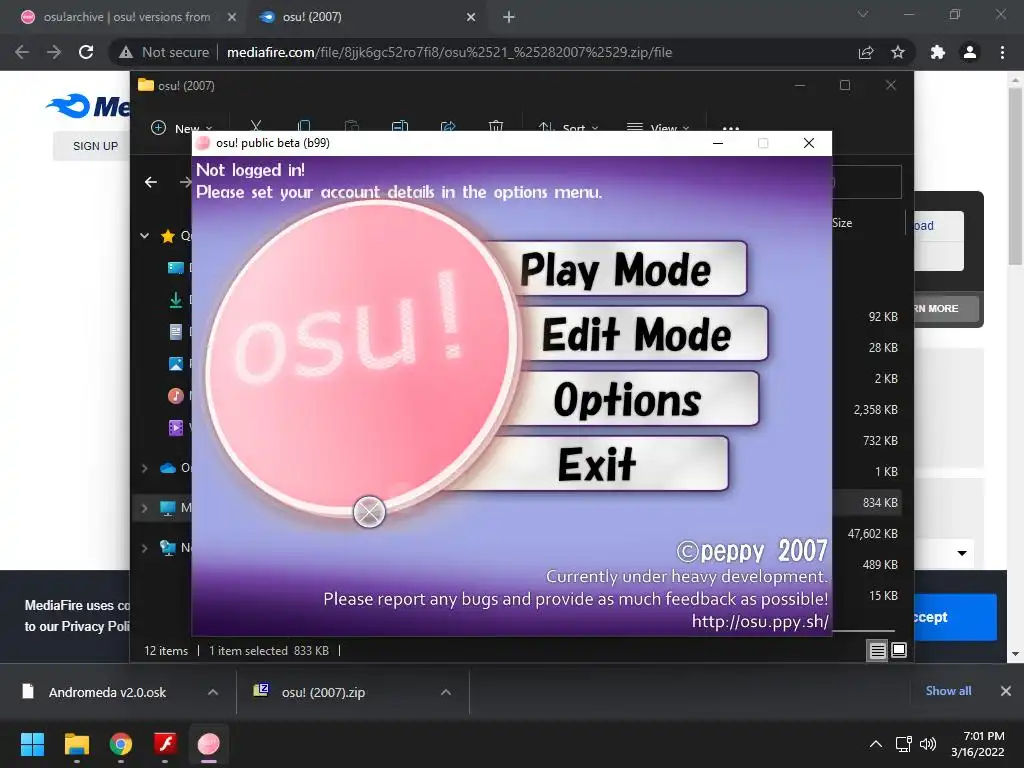
Task: Go back in Chrome browser
Action: click(x=22, y=52)
